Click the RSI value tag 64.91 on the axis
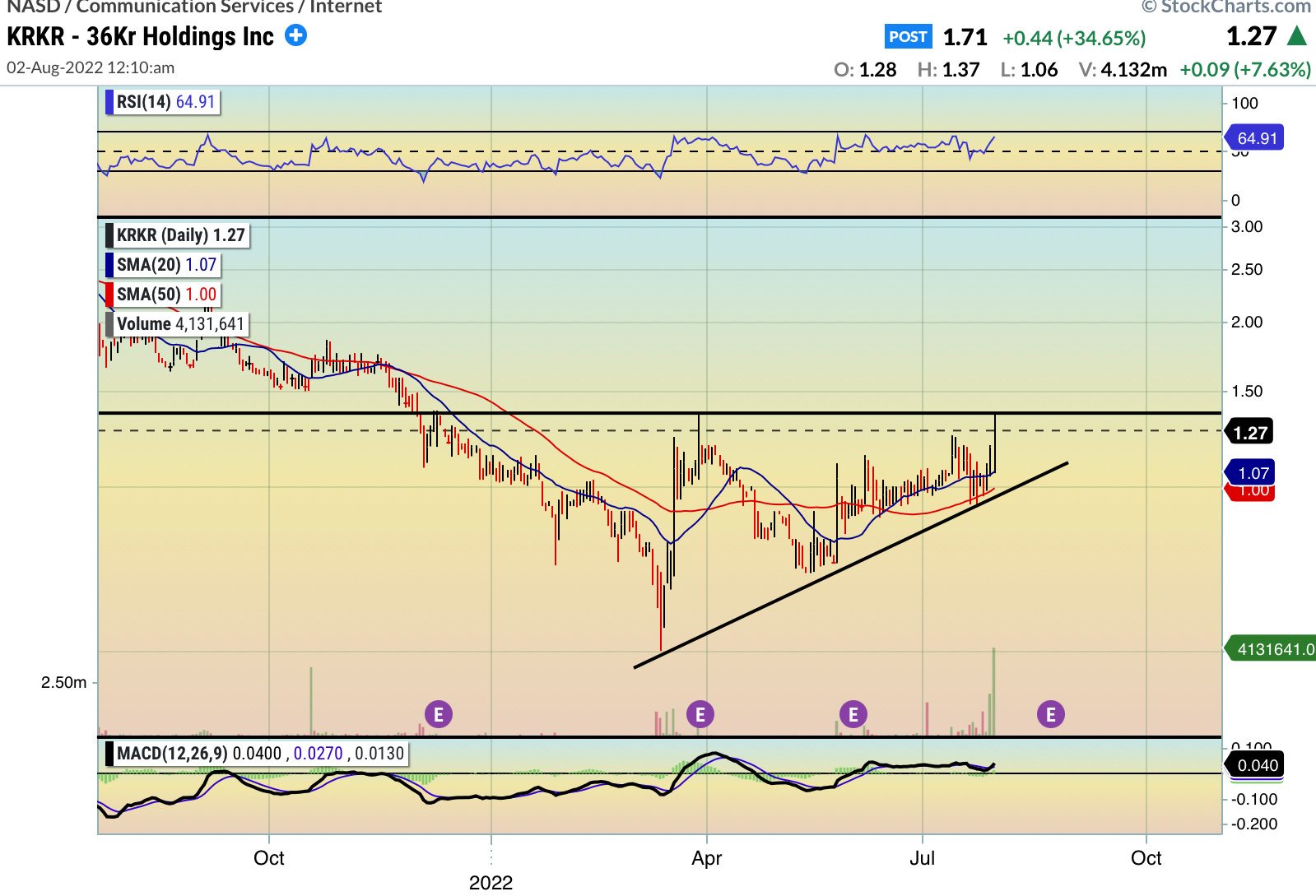 click(1255, 138)
